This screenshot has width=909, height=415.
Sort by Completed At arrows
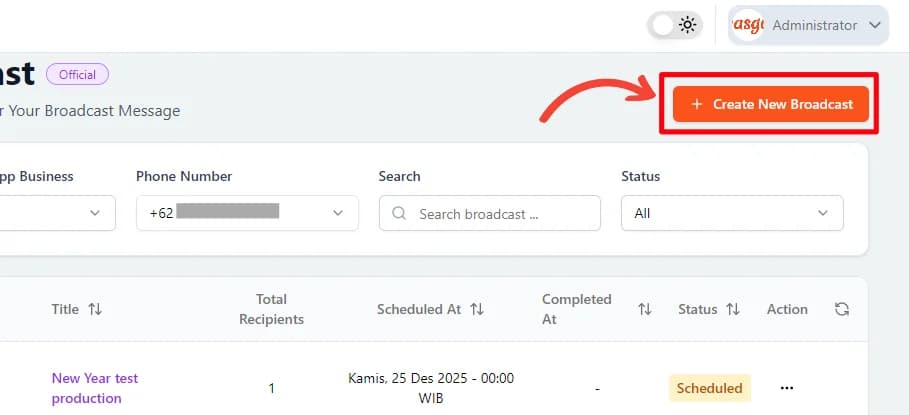[644, 310]
